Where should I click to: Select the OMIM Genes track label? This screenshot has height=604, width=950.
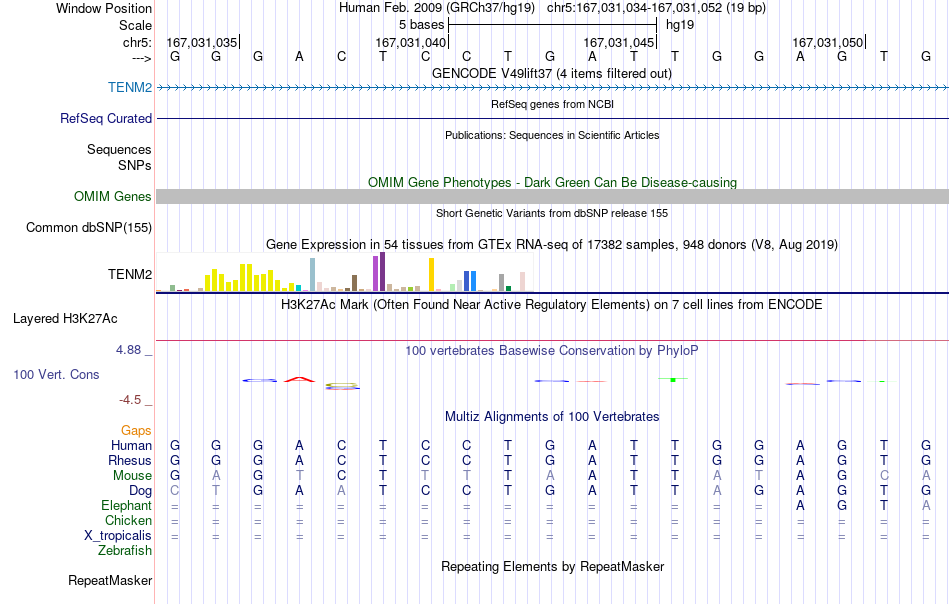click(x=112, y=196)
